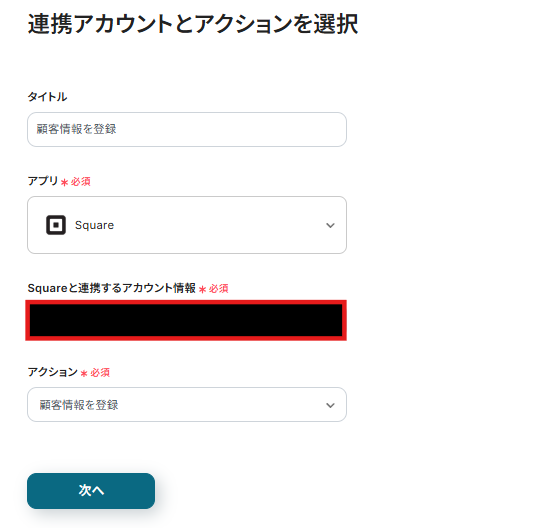Click the タイトル field label
The height and width of the screenshot is (528, 556).
(47, 97)
